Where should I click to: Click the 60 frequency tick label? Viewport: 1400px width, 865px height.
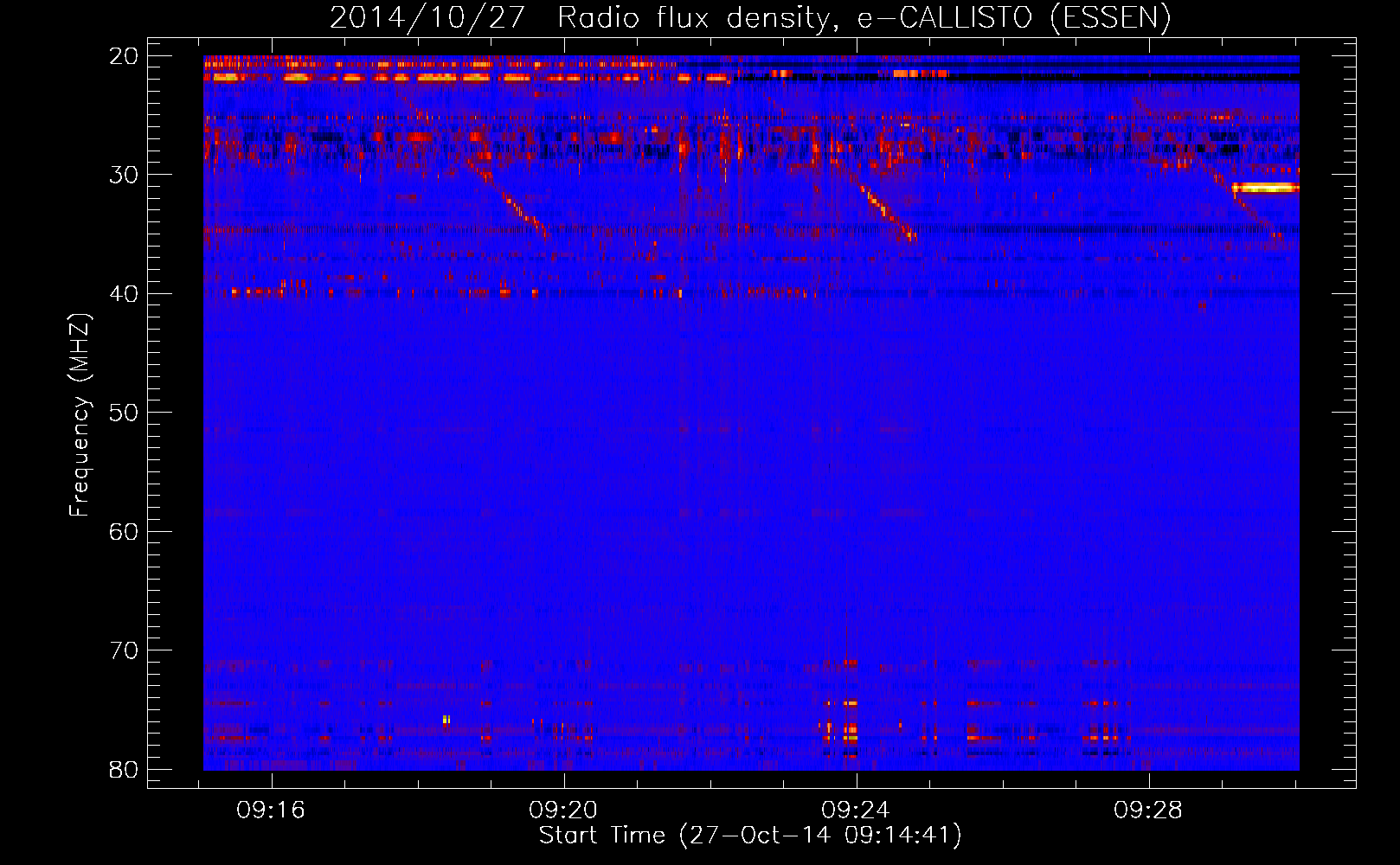pos(124,531)
